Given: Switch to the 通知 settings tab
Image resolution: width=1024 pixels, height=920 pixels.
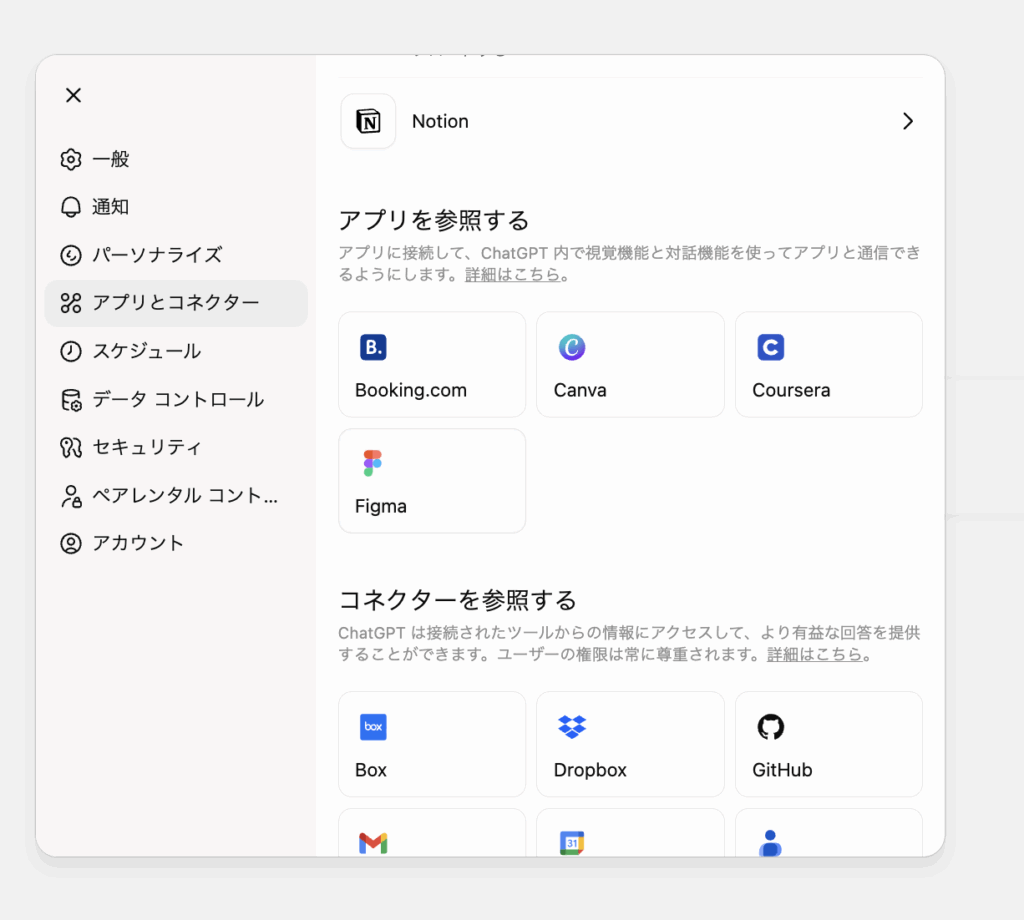Looking at the screenshot, I should coord(110,207).
